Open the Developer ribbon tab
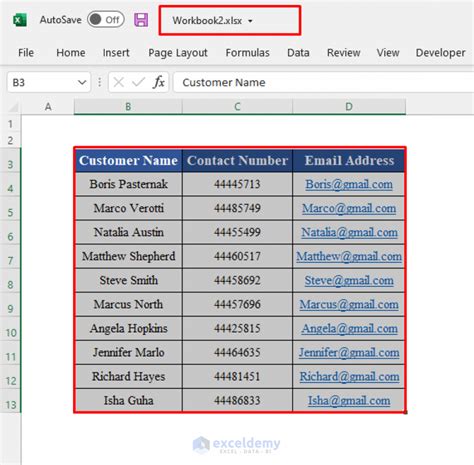Viewport: 474px width, 465px height. 440,53
